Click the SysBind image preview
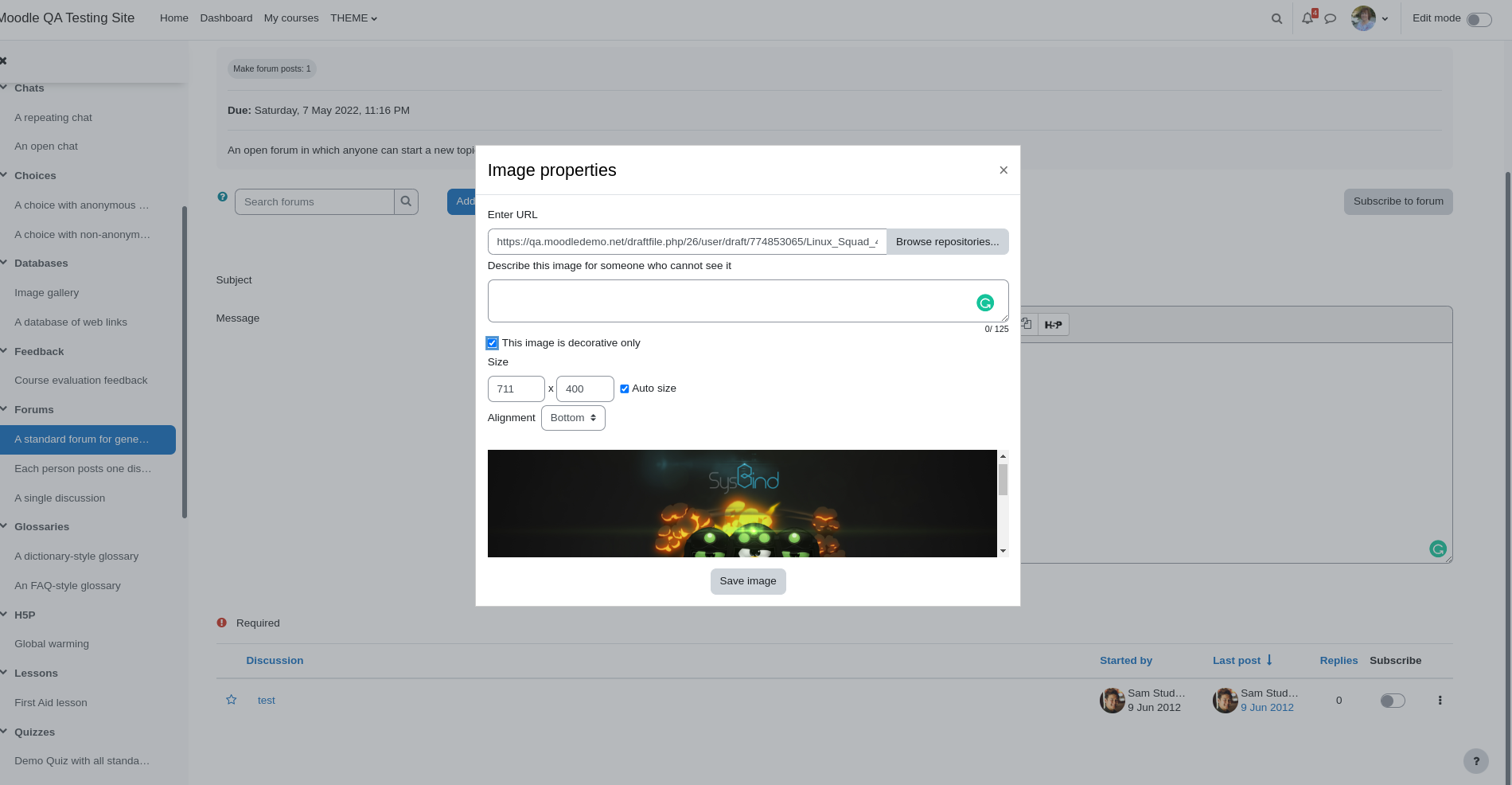 pos(742,503)
